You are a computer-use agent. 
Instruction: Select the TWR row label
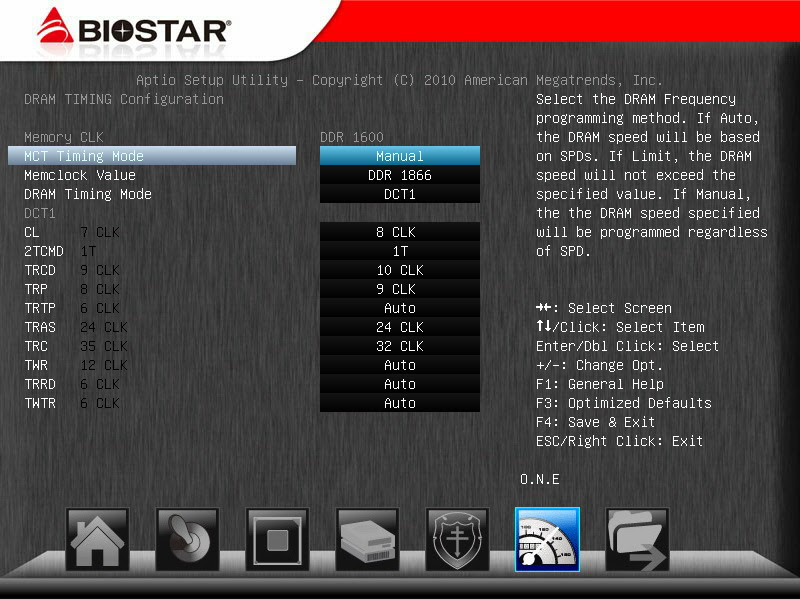click(x=36, y=365)
